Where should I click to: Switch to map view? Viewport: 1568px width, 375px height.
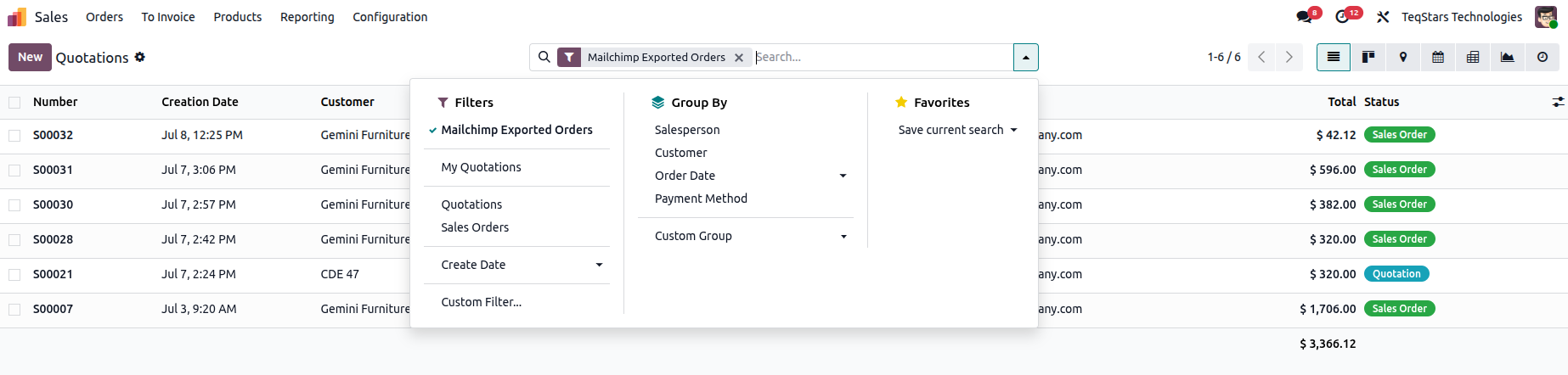tap(1403, 57)
